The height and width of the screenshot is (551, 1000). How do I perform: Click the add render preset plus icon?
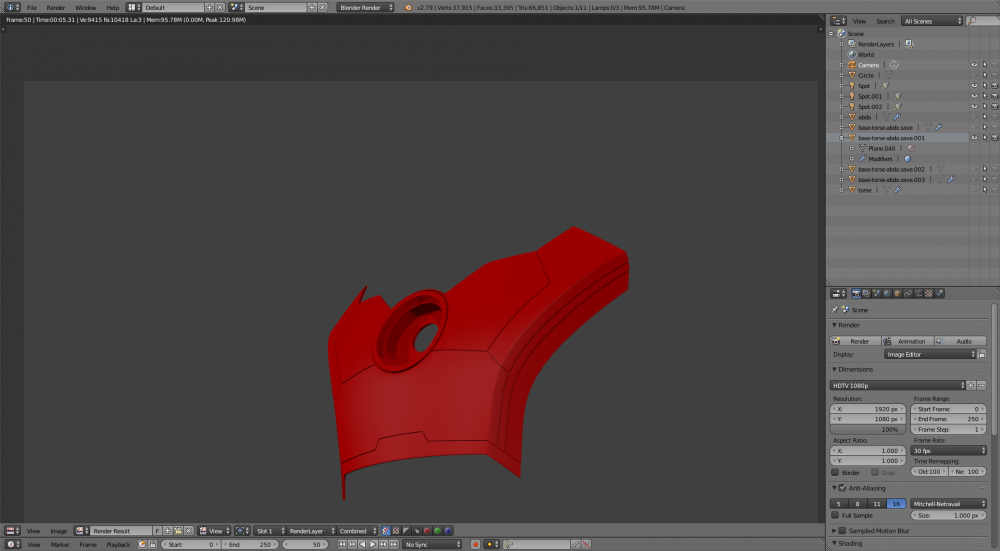[971, 385]
